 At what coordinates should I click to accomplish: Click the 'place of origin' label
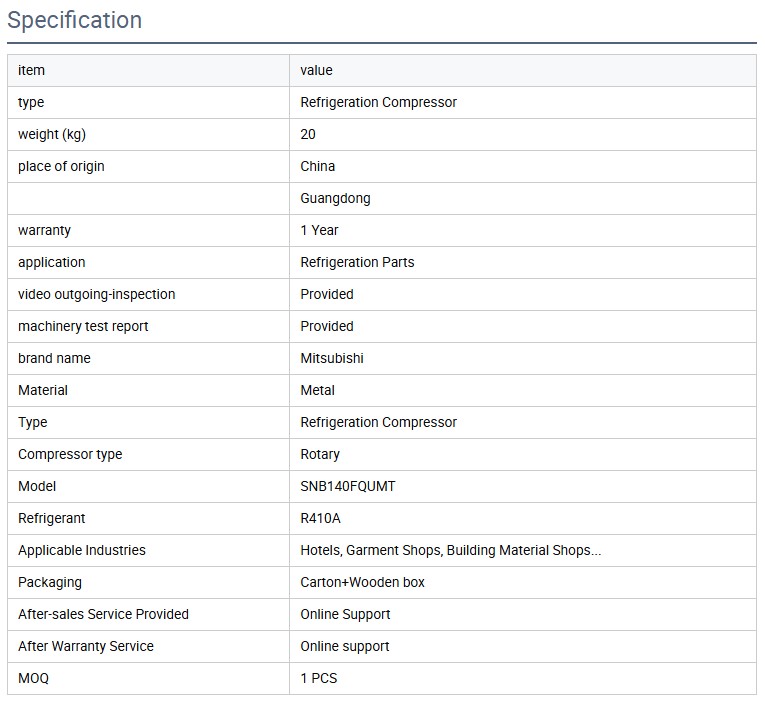[61, 166]
